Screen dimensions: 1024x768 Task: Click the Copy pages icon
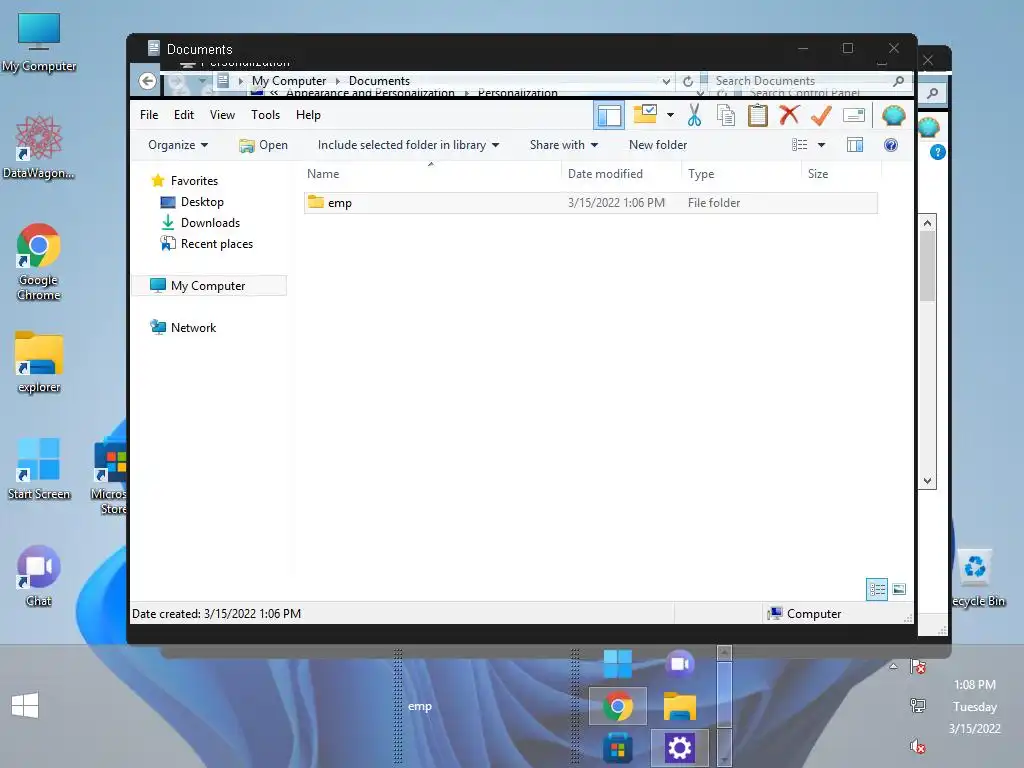(x=726, y=115)
